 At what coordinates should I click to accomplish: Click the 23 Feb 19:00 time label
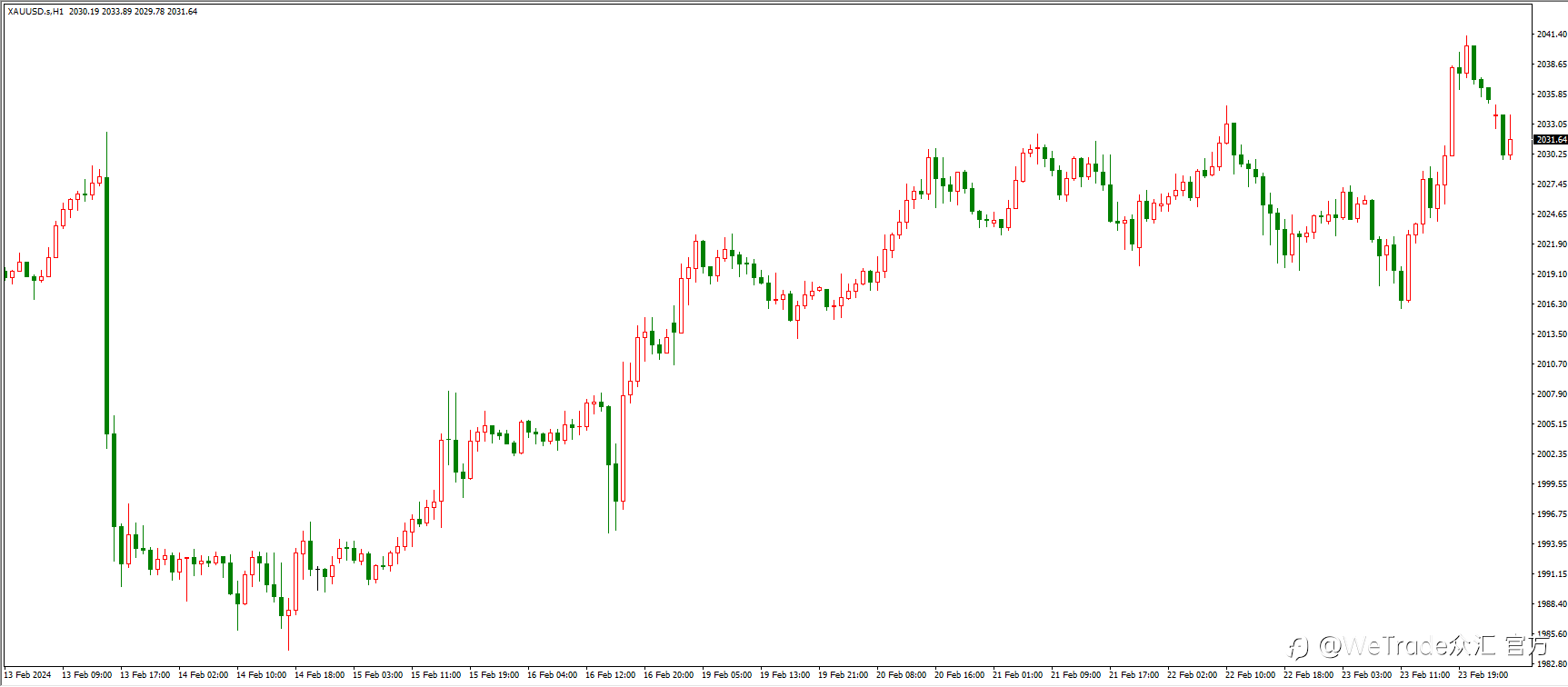click(1483, 675)
